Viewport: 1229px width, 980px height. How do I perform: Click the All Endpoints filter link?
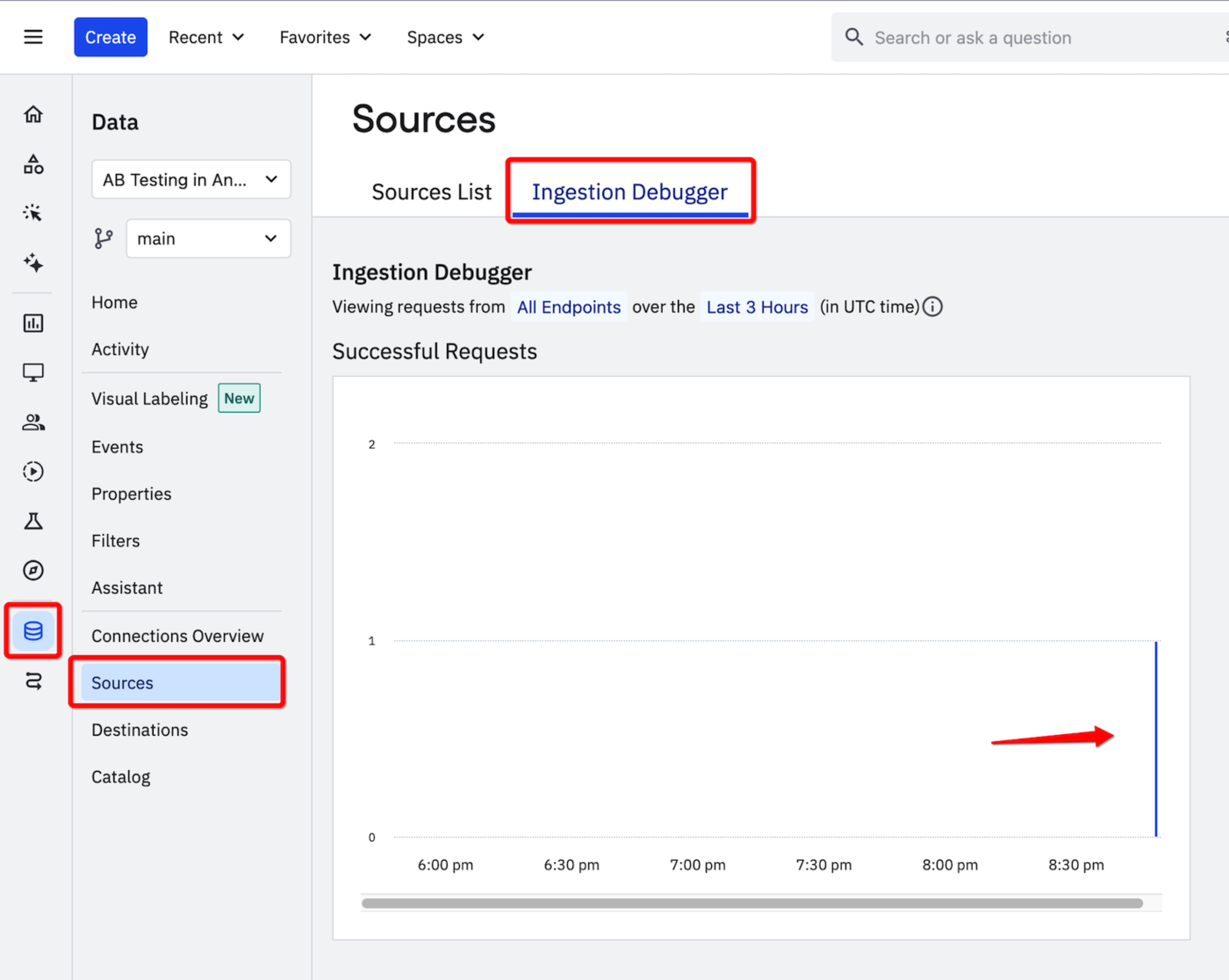pyautogui.click(x=568, y=307)
